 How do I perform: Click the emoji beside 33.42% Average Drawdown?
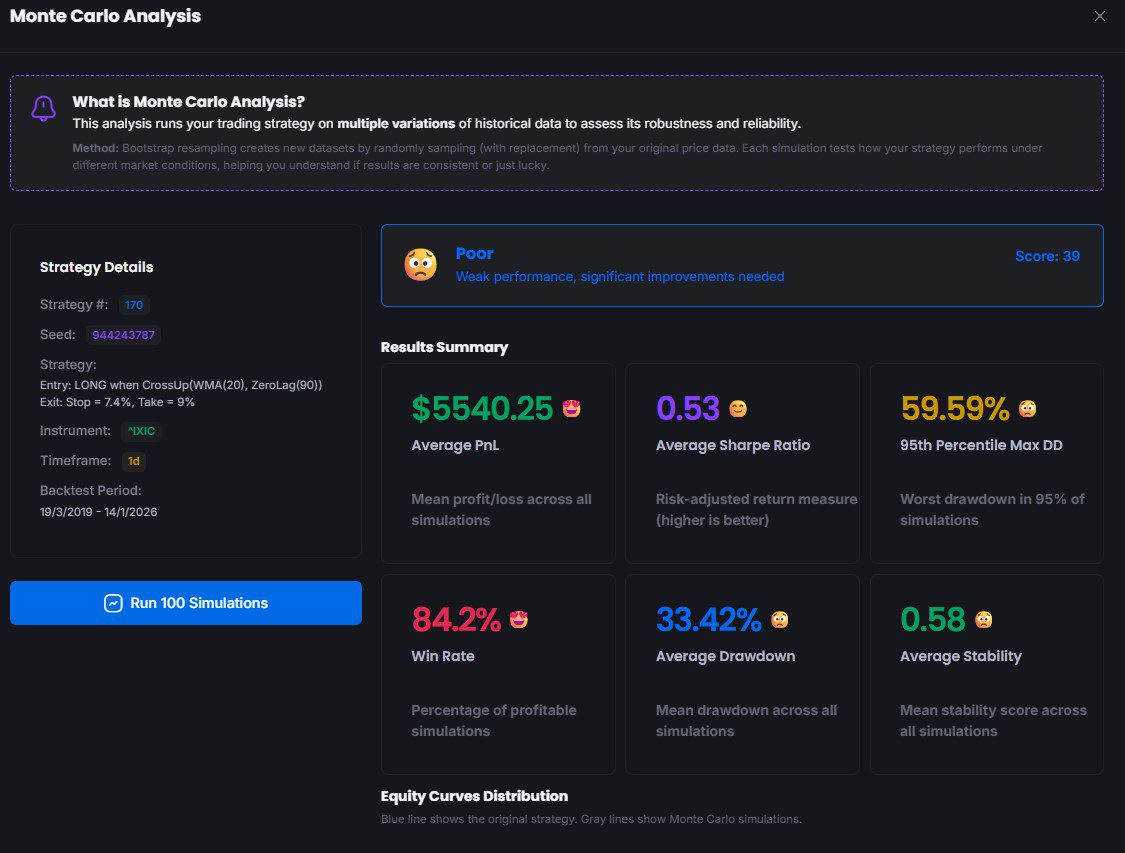780,620
